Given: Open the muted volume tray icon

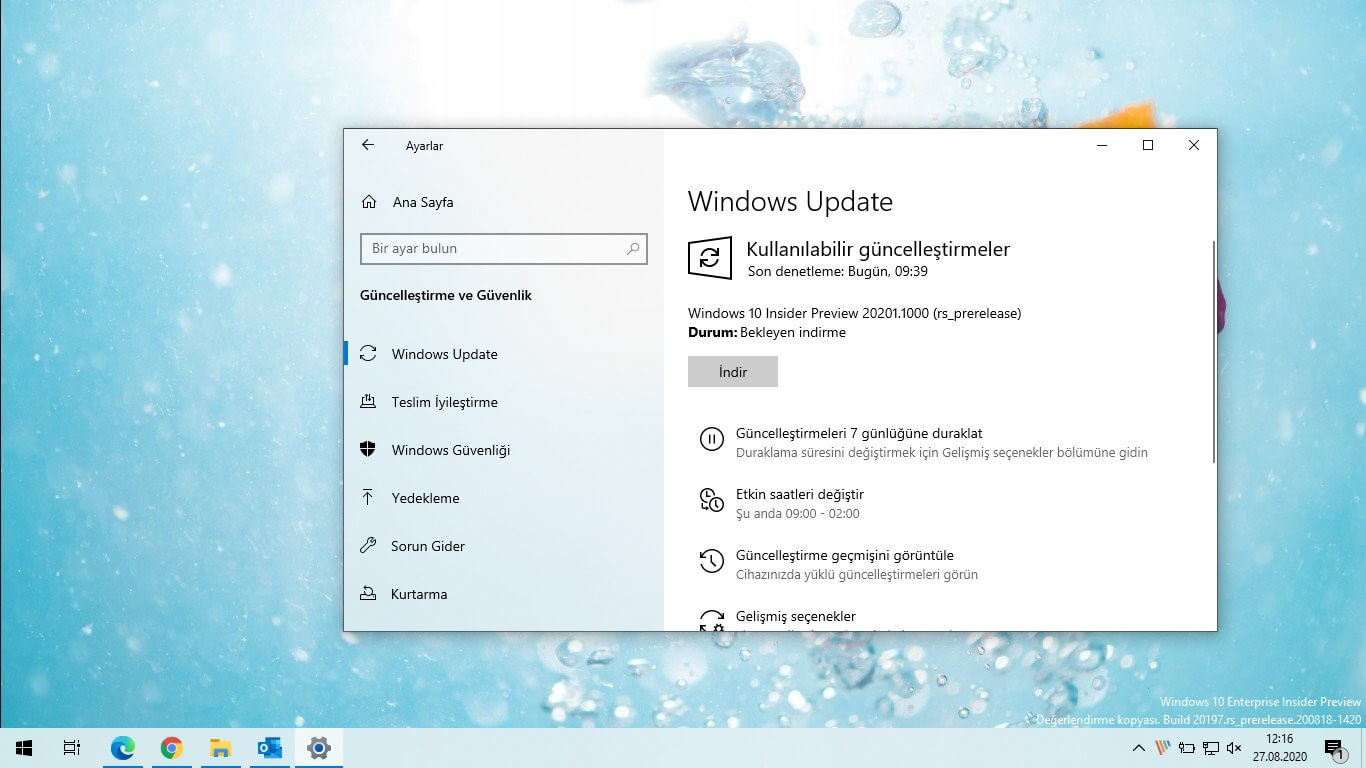Looking at the screenshot, I should coord(1234,748).
